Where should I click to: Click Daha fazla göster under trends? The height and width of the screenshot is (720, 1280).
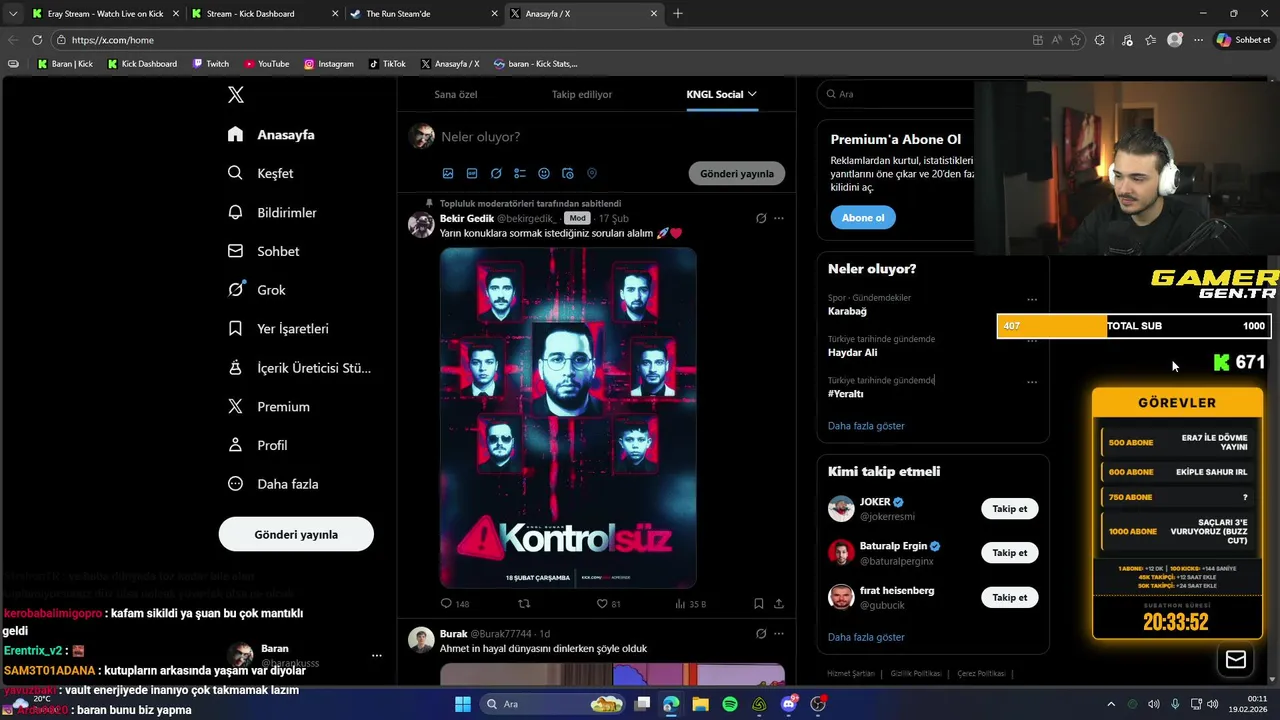866,426
